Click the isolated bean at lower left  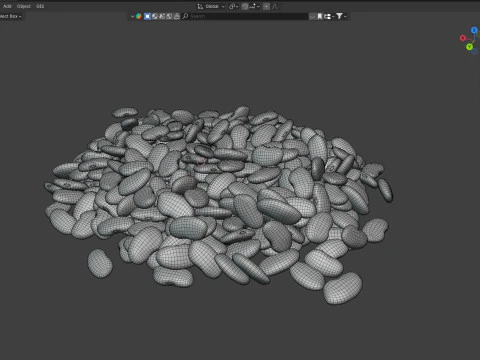click(x=100, y=263)
